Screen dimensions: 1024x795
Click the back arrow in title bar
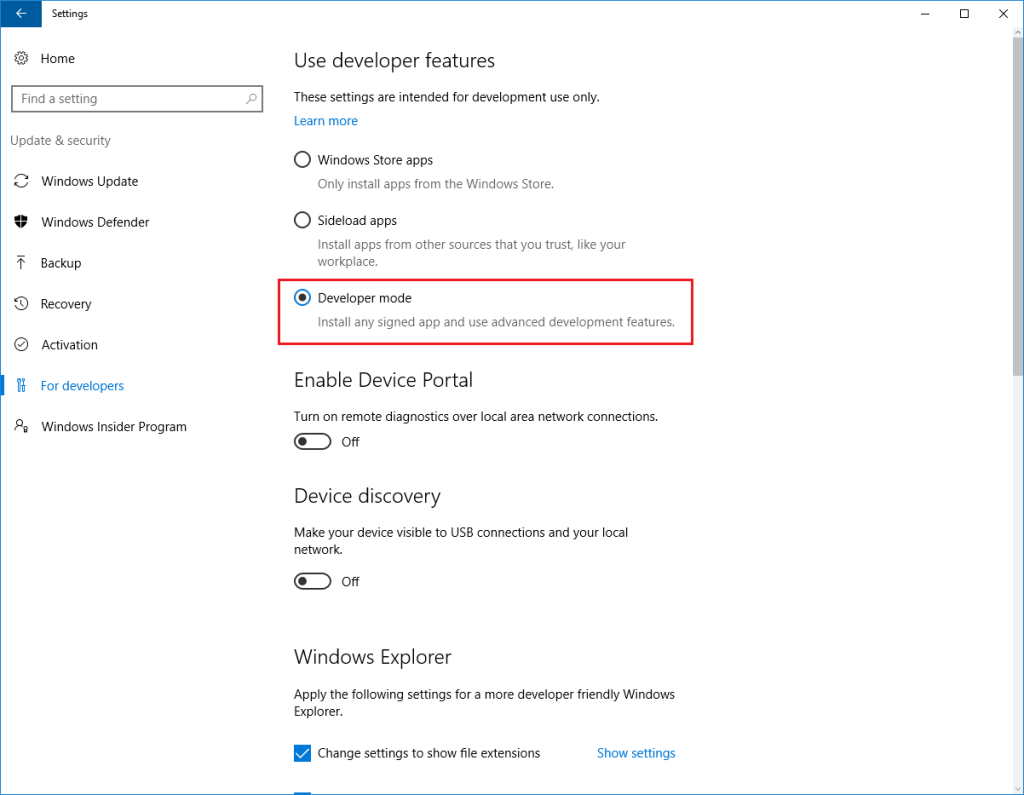(x=21, y=14)
